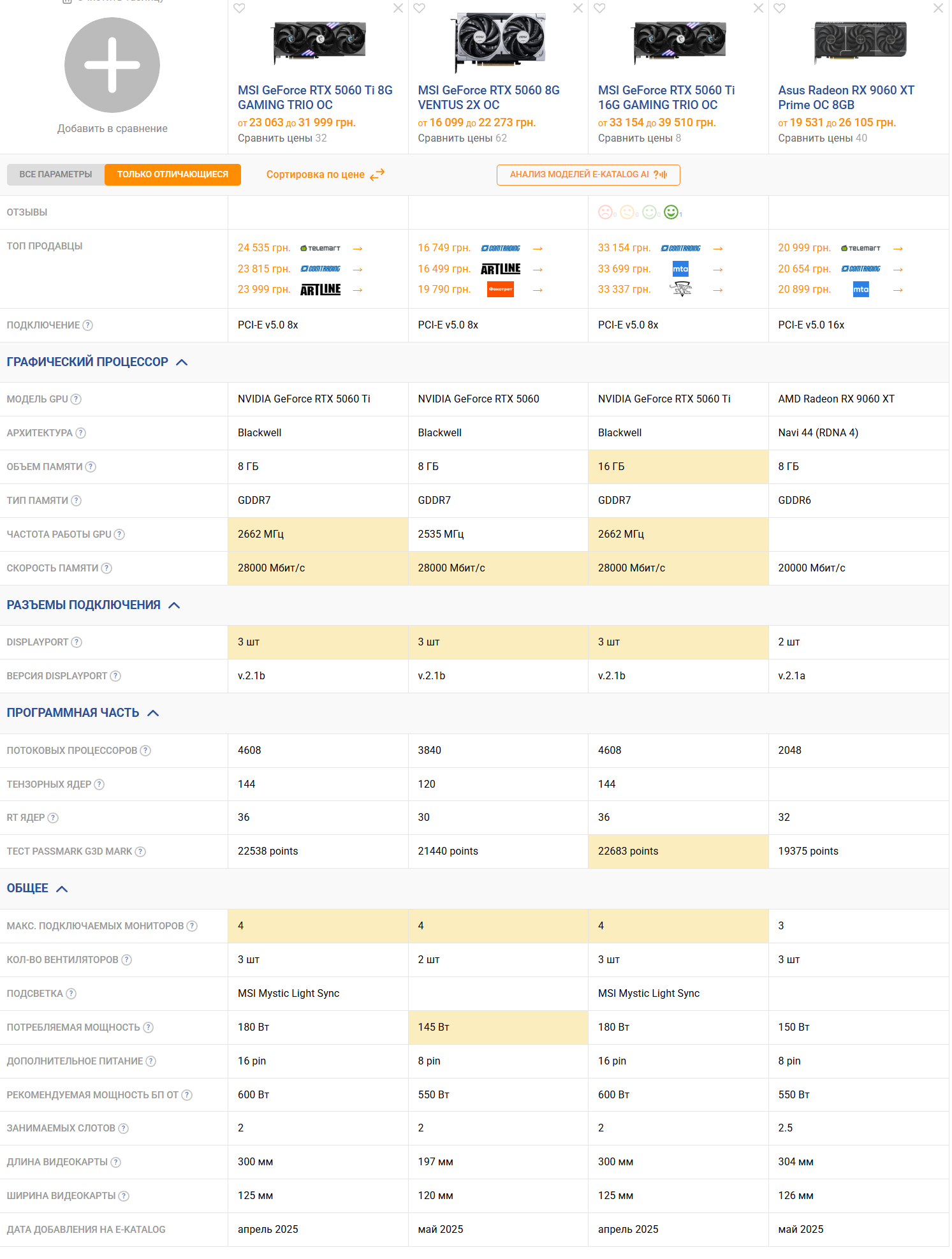
Task: Collapse the Программная часть section
Action: pyautogui.click(x=153, y=713)
